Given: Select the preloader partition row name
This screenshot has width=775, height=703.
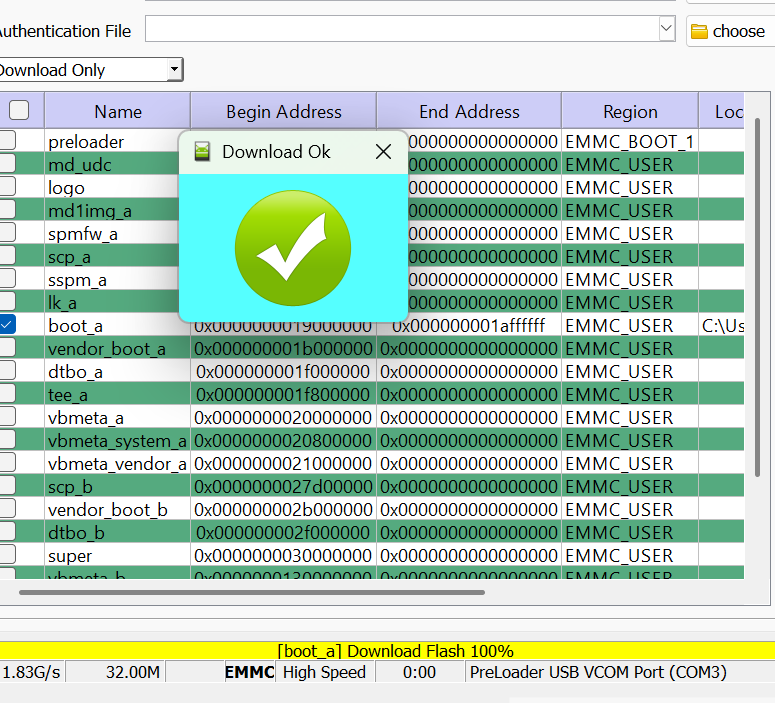Looking at the screenshot, I should 86,142.
